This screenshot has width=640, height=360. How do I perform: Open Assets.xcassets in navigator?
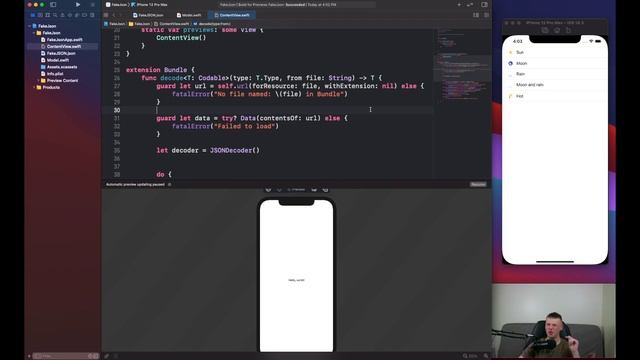59,67
